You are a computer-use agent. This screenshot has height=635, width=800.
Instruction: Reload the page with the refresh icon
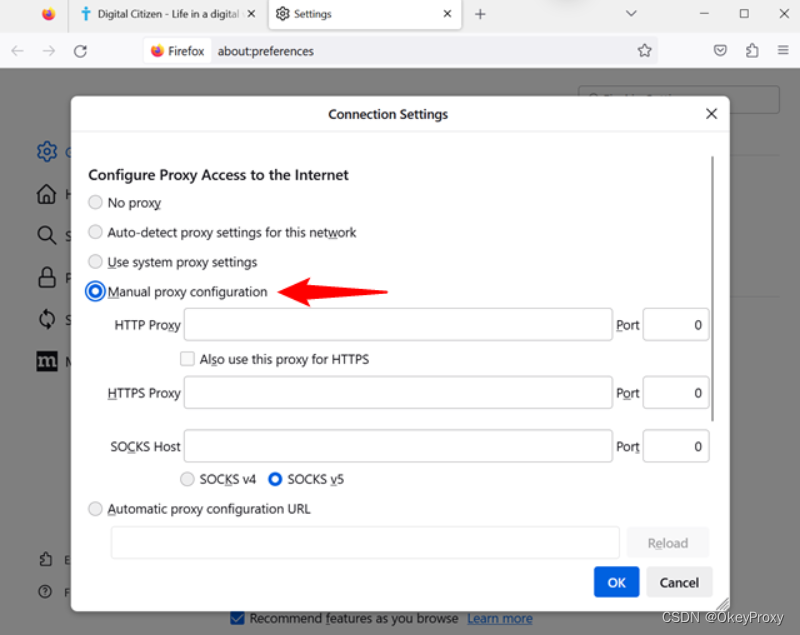(80, 49)
